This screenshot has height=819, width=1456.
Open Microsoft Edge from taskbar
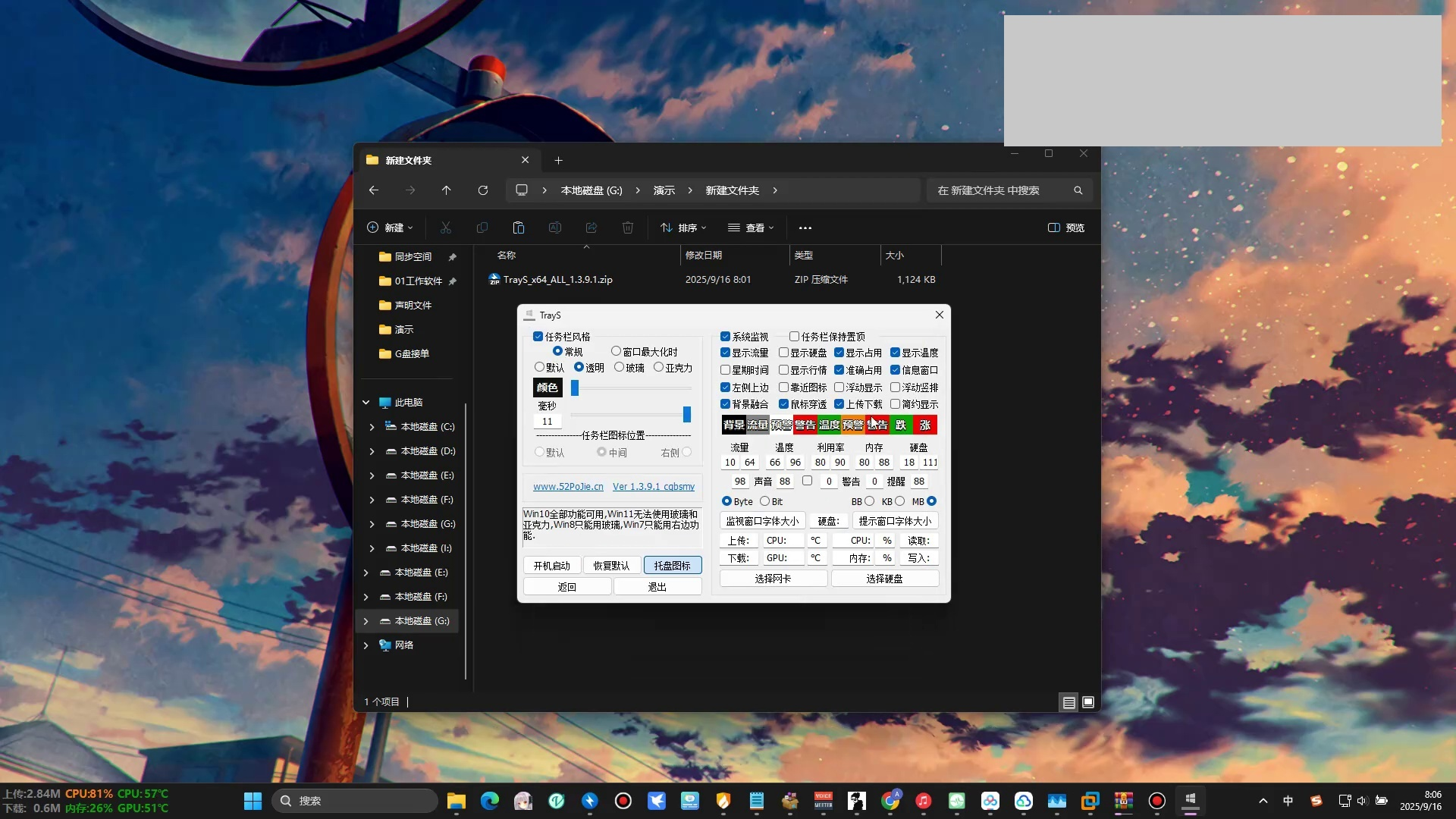click(490, 801)
